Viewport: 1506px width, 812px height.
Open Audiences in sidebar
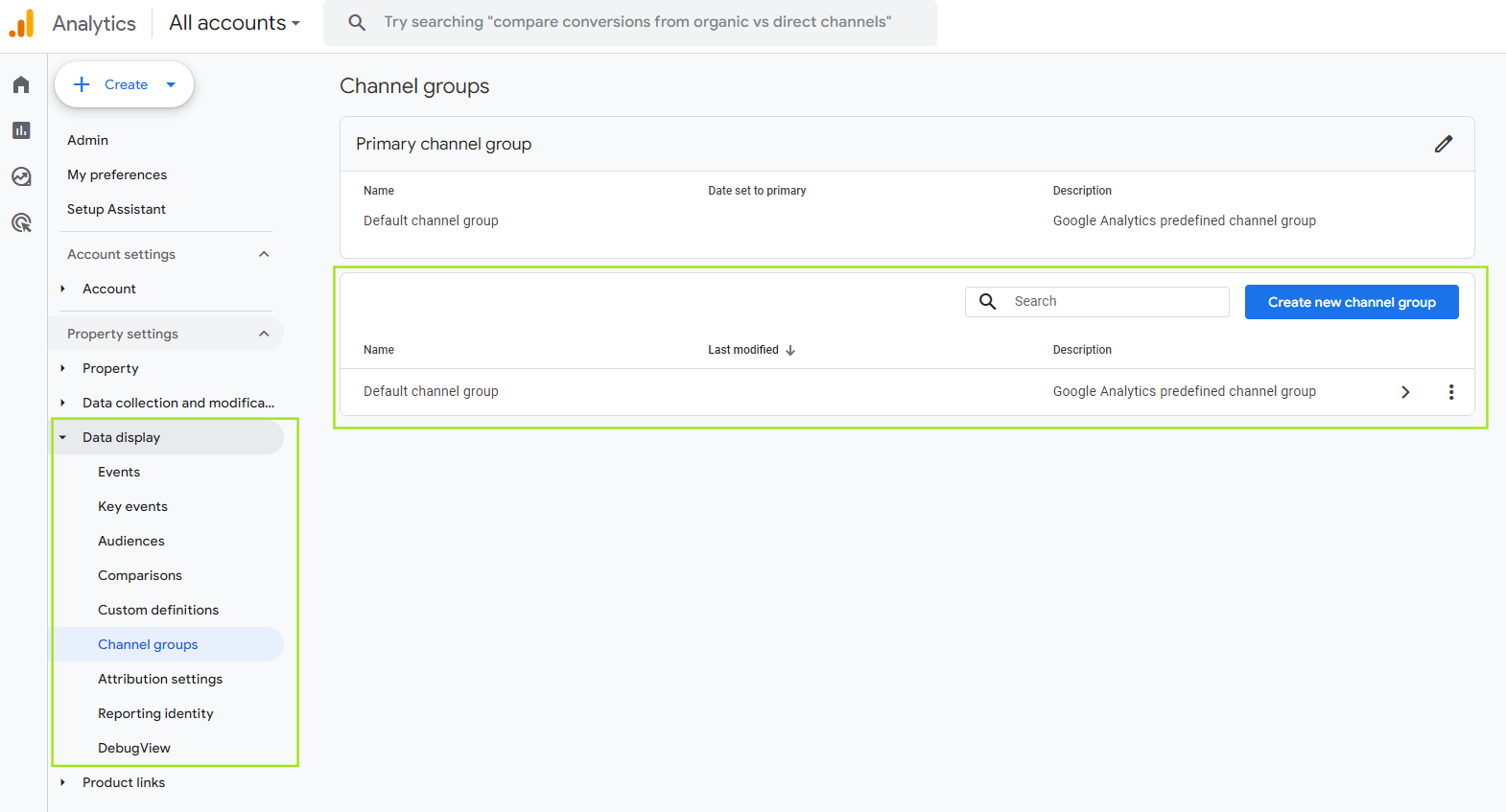point(131,541)
